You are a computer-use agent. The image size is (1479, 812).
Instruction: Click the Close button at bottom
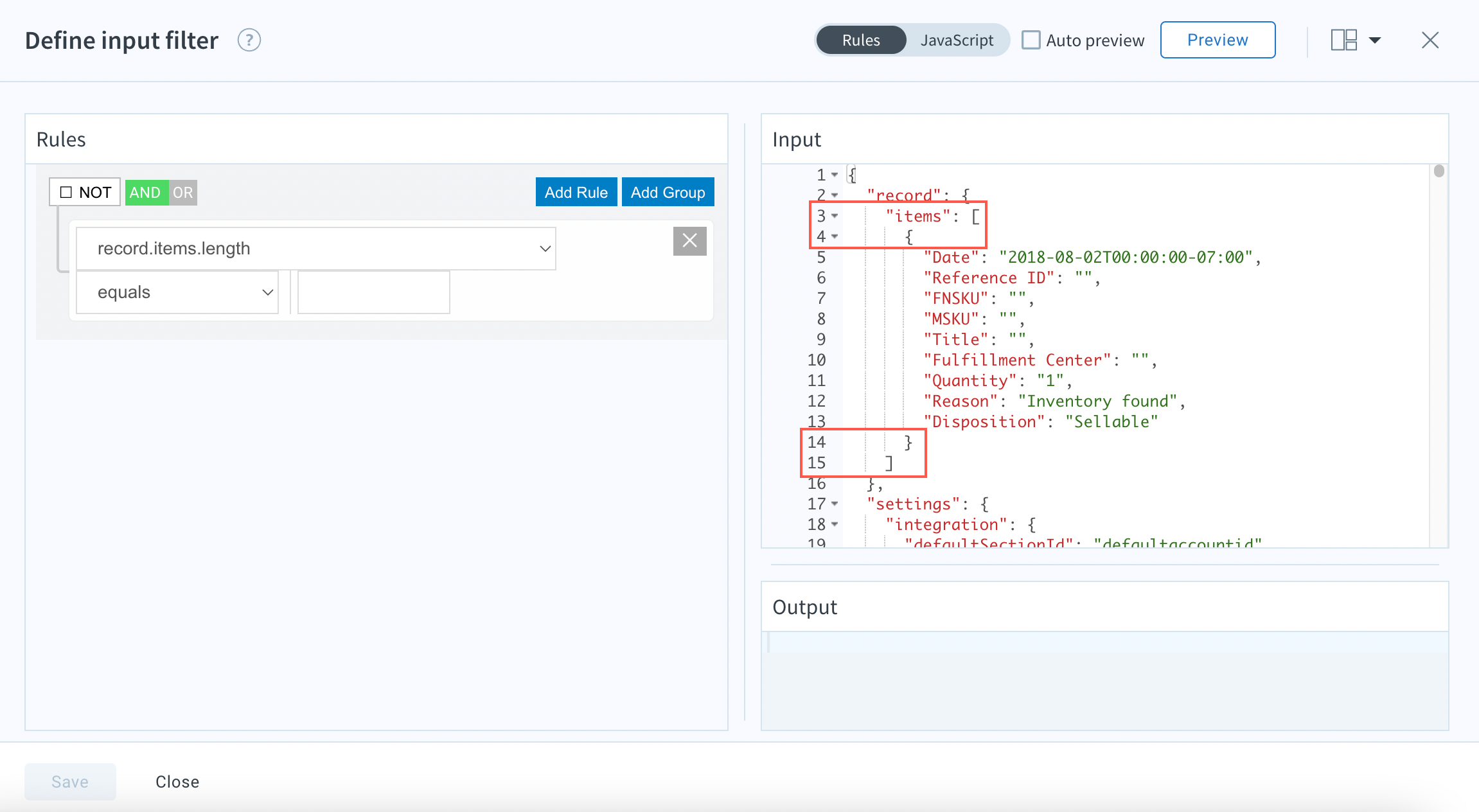pos(177,782)
